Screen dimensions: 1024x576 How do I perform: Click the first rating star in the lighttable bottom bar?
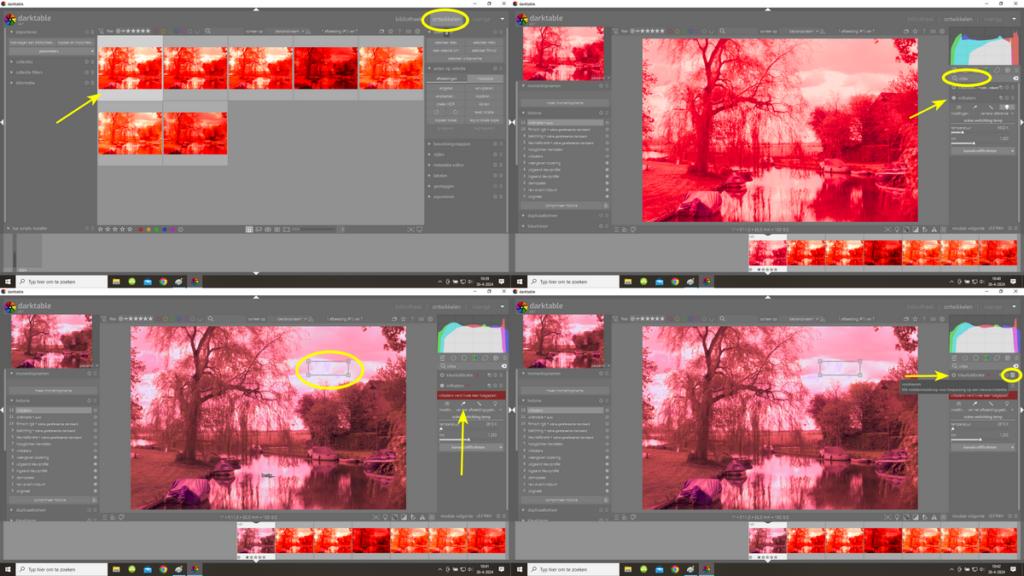(x=101, y=229)
